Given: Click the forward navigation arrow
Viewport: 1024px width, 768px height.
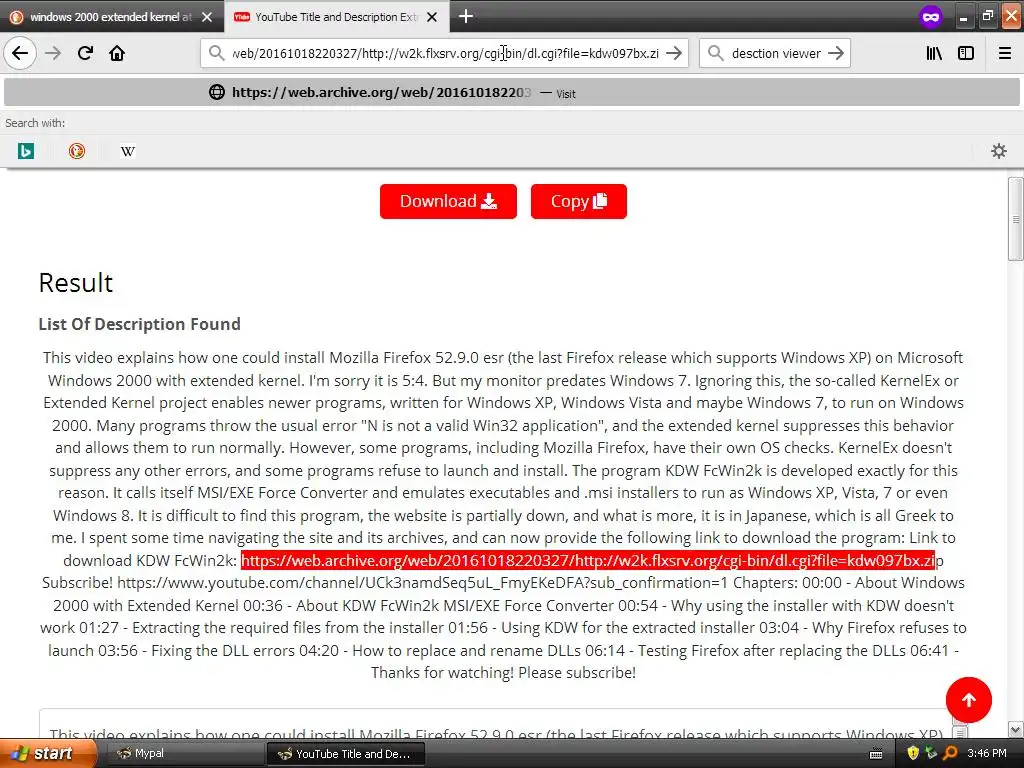Looking at the screenshot, I should point(53,53).
